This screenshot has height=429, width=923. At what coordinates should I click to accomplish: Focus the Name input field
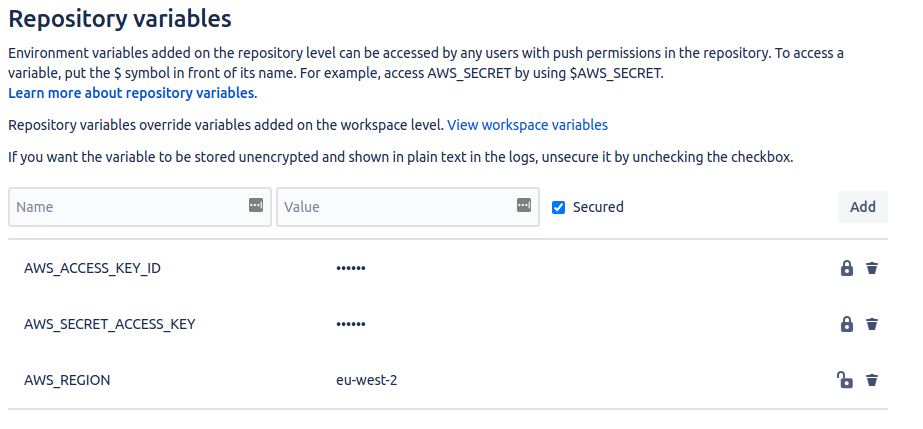pos(140,207)
